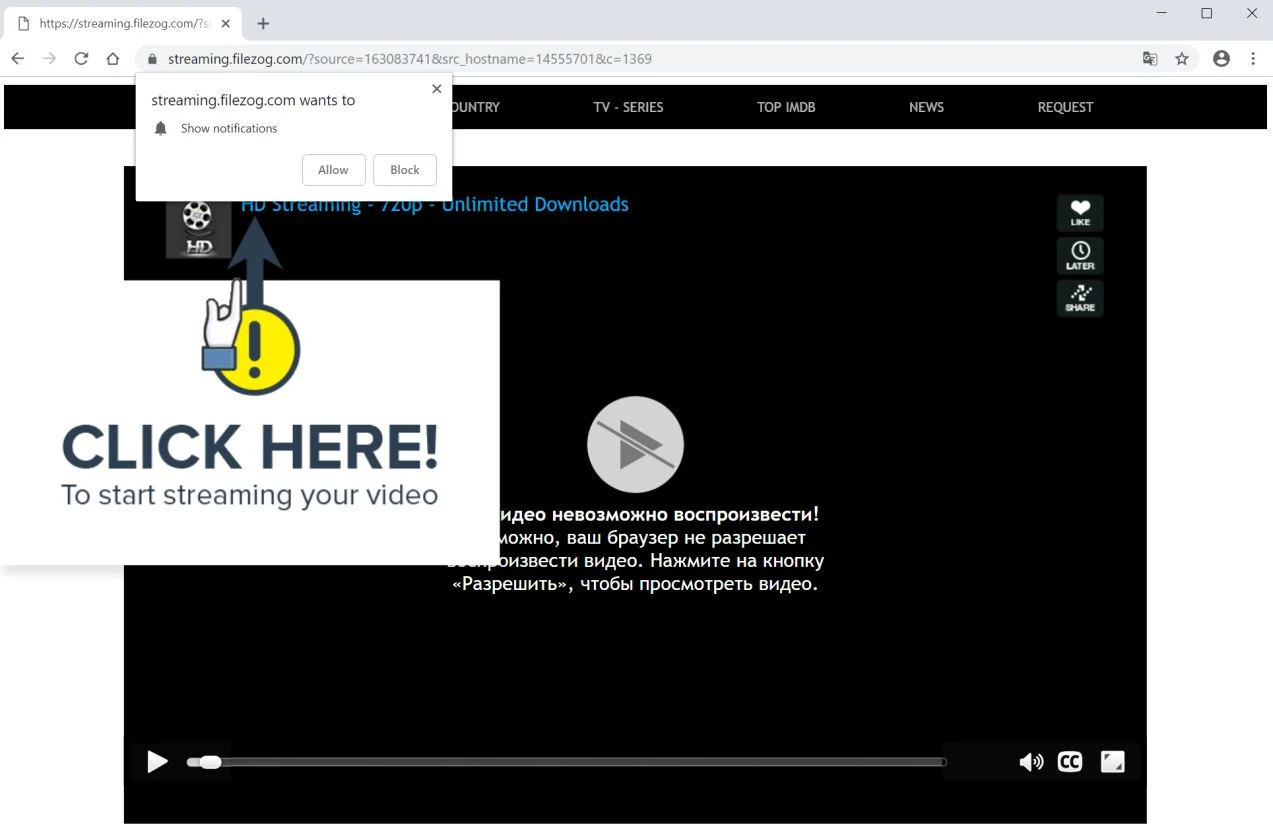Open a new tab with the plus button
Image resolution: width=1273 pixels, height=827 pixels.
[263, 23]
